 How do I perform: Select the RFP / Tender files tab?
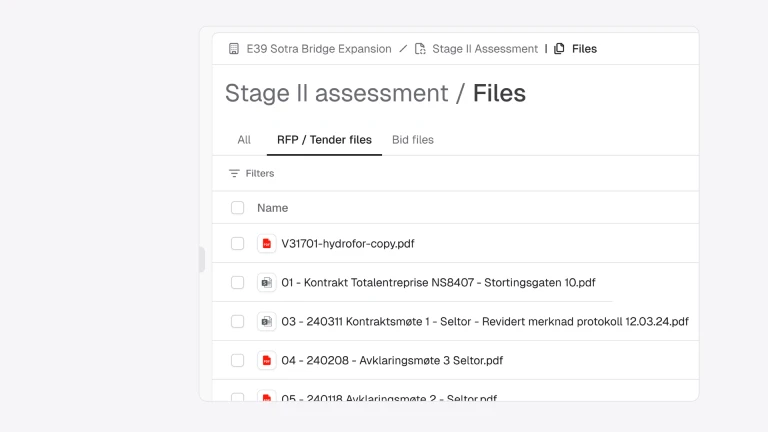[x=324, y=140]
